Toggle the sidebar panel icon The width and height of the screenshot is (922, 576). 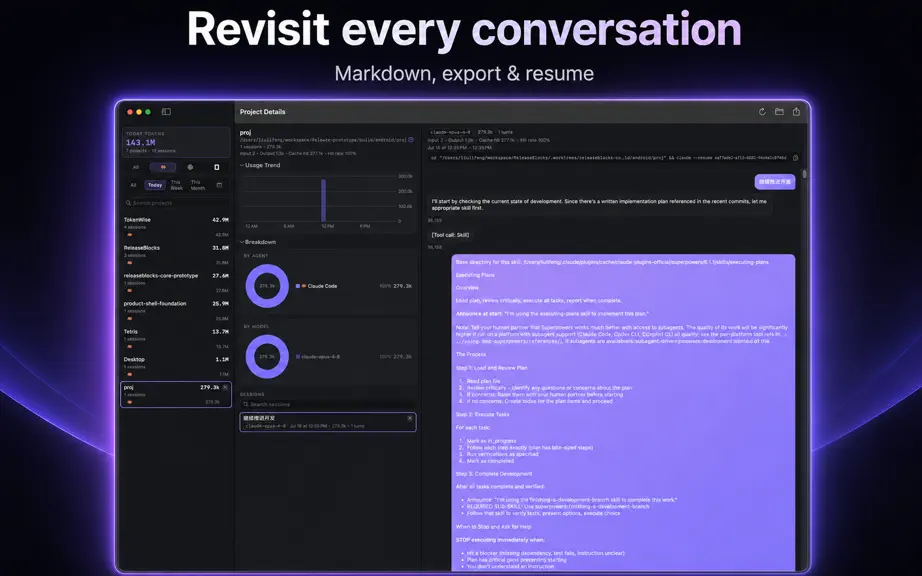[x=166, y=112]
